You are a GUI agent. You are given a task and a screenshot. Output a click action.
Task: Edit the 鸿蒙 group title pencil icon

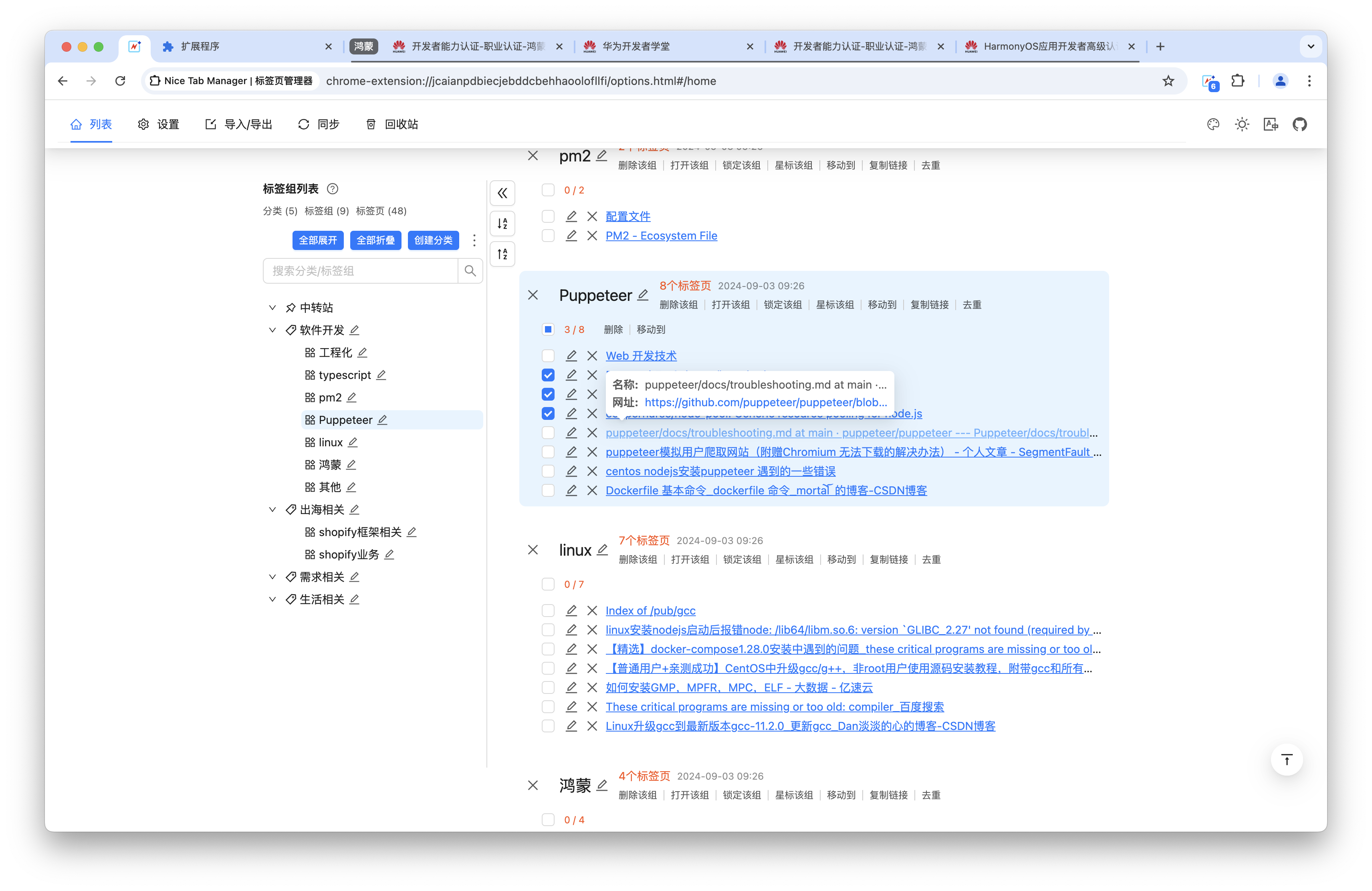pyautogui.click(x=602, y=785)
